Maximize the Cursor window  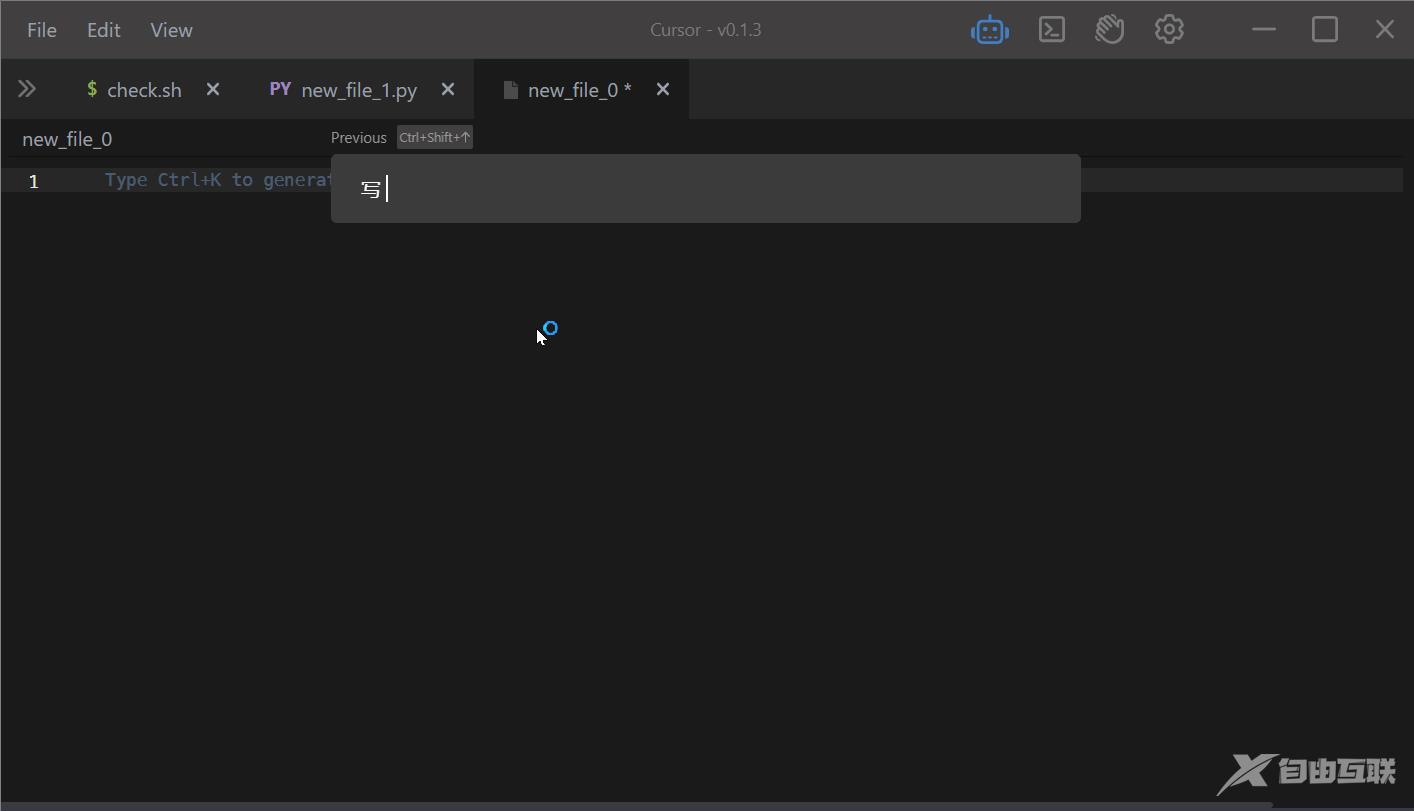tap(1325, 30)
